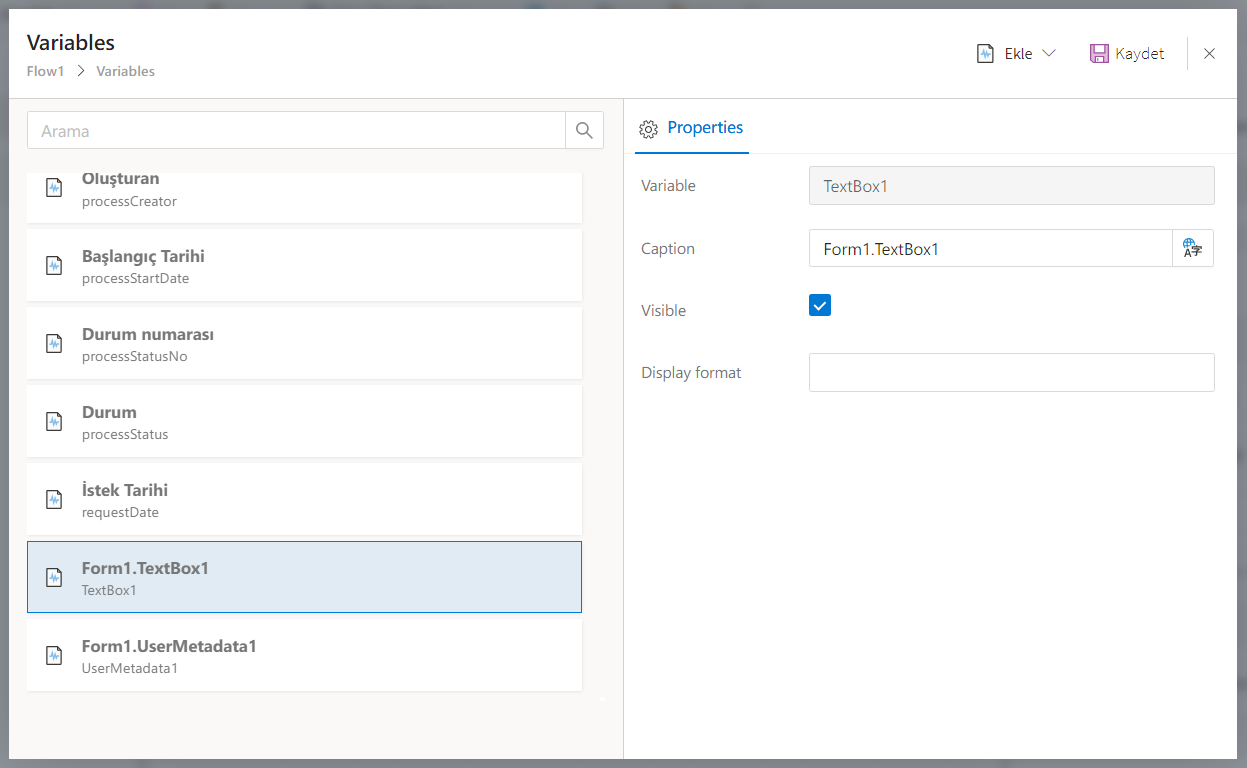Viewport: 1247px width, 768px height.
Task: Select the Durum processStatus variable
Action: tap(304, 422)
